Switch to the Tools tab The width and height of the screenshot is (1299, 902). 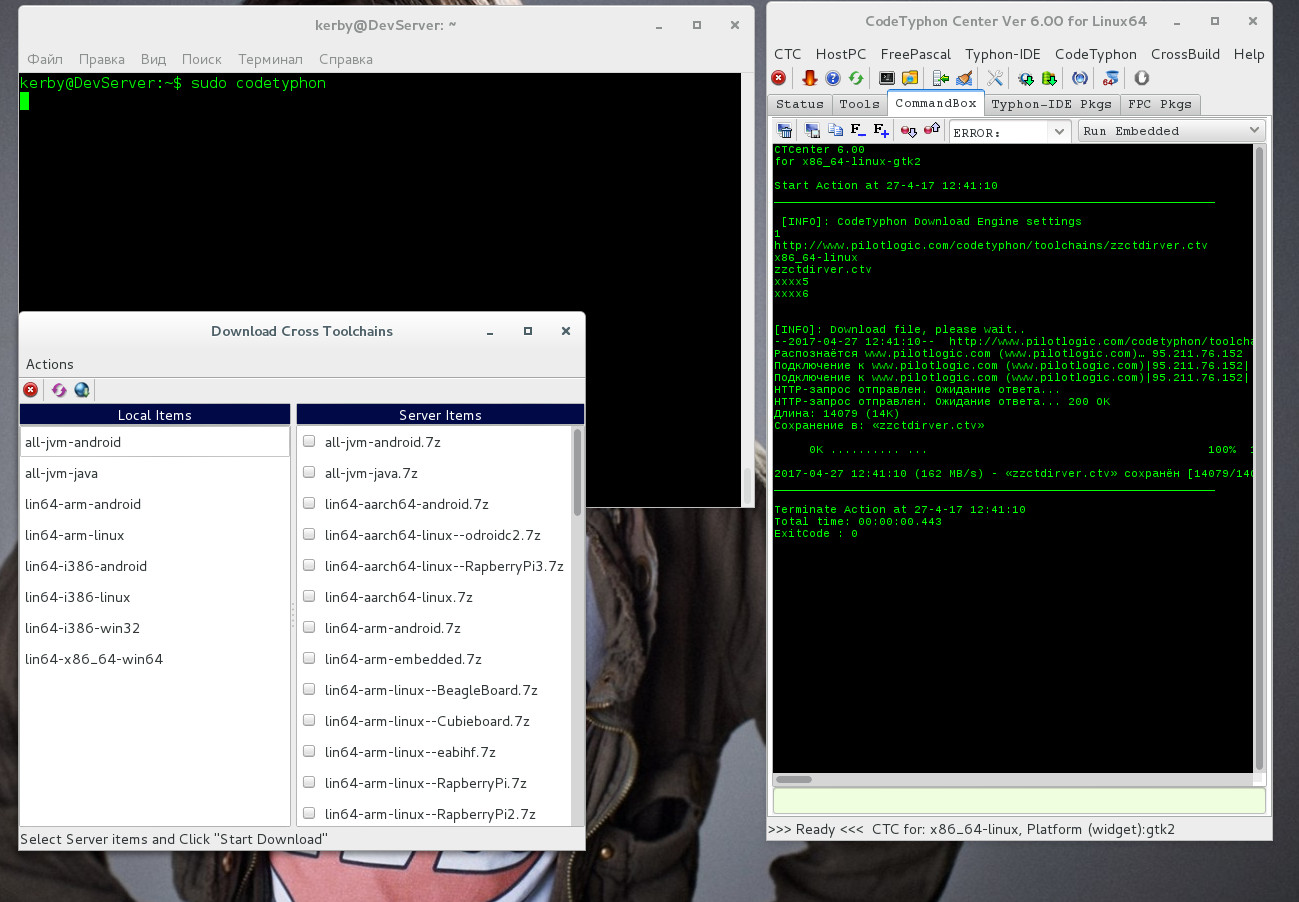[x=859, y=104]
